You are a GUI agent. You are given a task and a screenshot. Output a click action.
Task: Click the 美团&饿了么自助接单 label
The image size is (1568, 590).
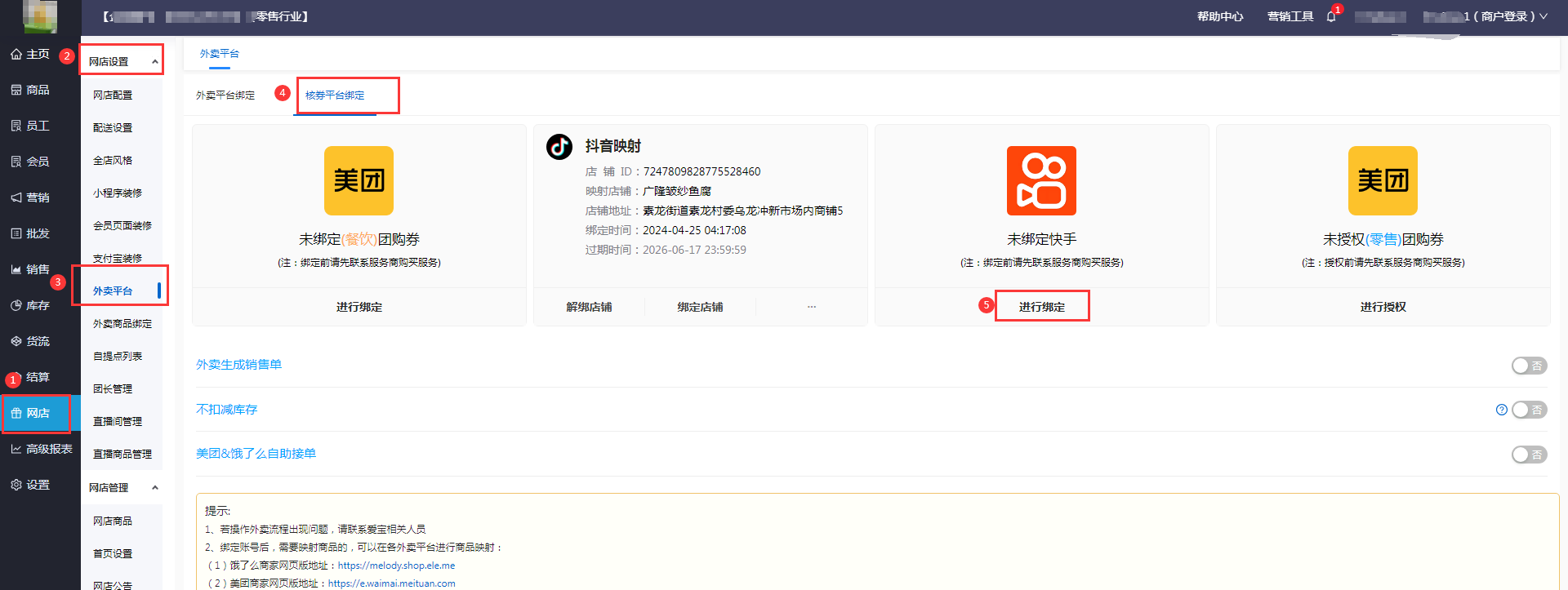pyautogui.click(x=256, y=454)
